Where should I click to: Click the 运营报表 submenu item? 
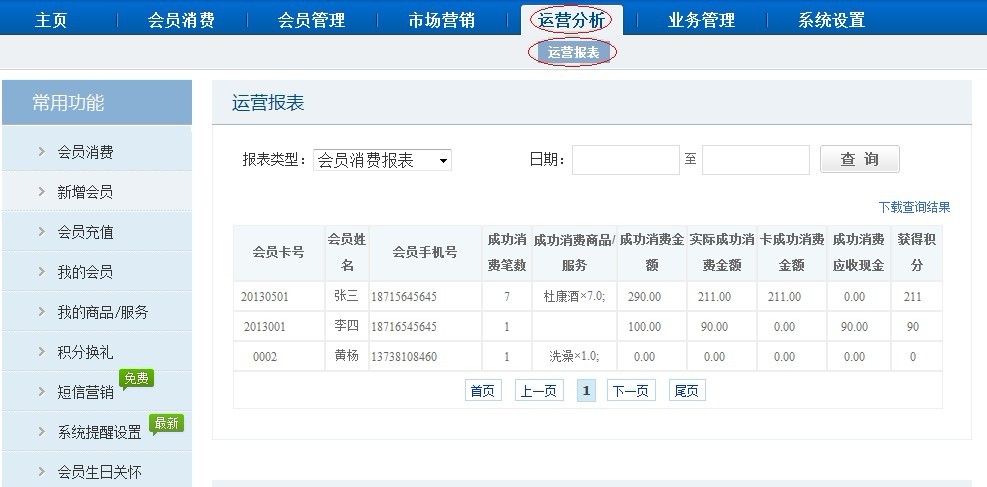coord(573,53)
